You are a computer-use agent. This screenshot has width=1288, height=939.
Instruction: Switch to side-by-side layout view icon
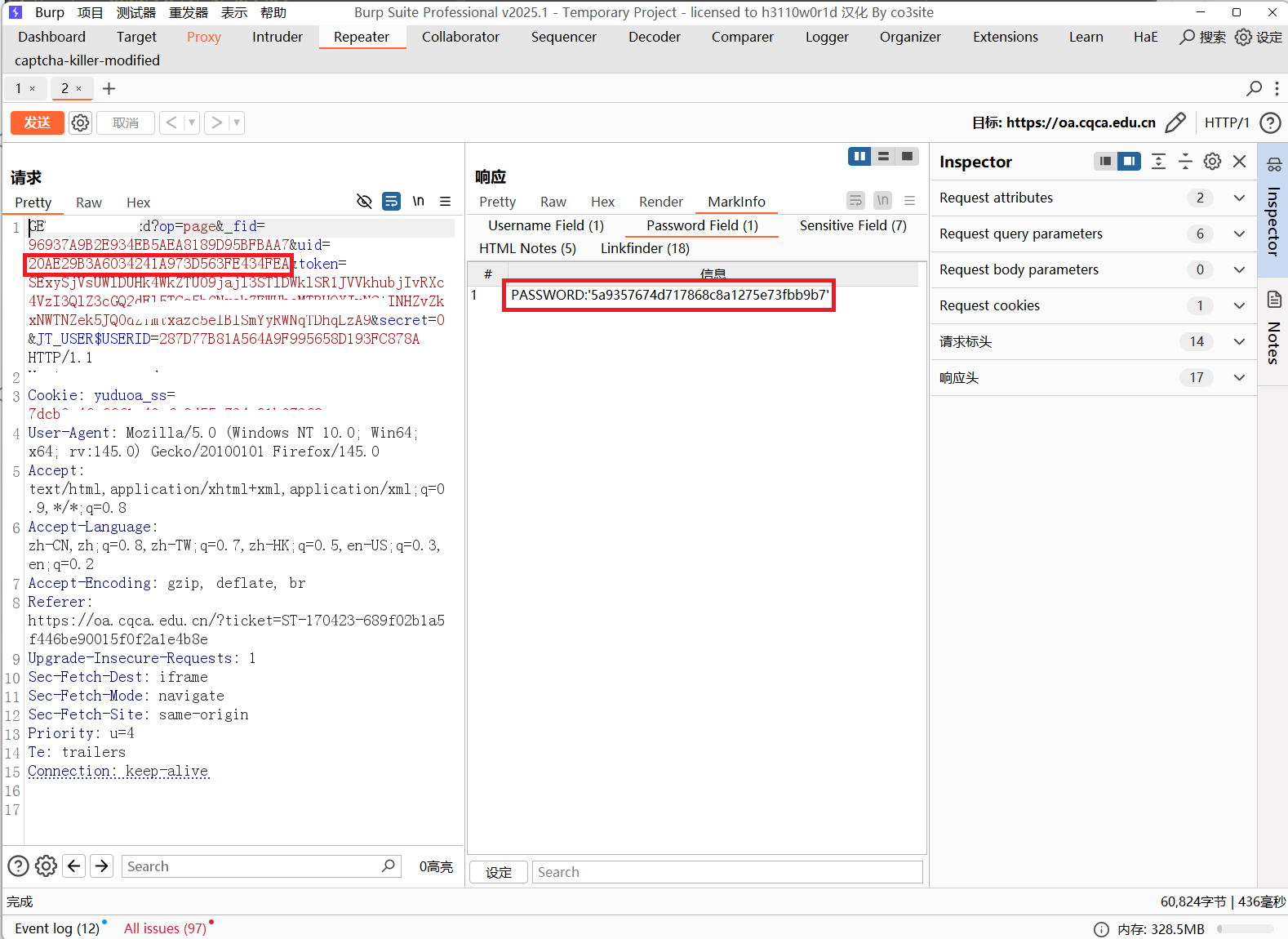pos(859,156)
